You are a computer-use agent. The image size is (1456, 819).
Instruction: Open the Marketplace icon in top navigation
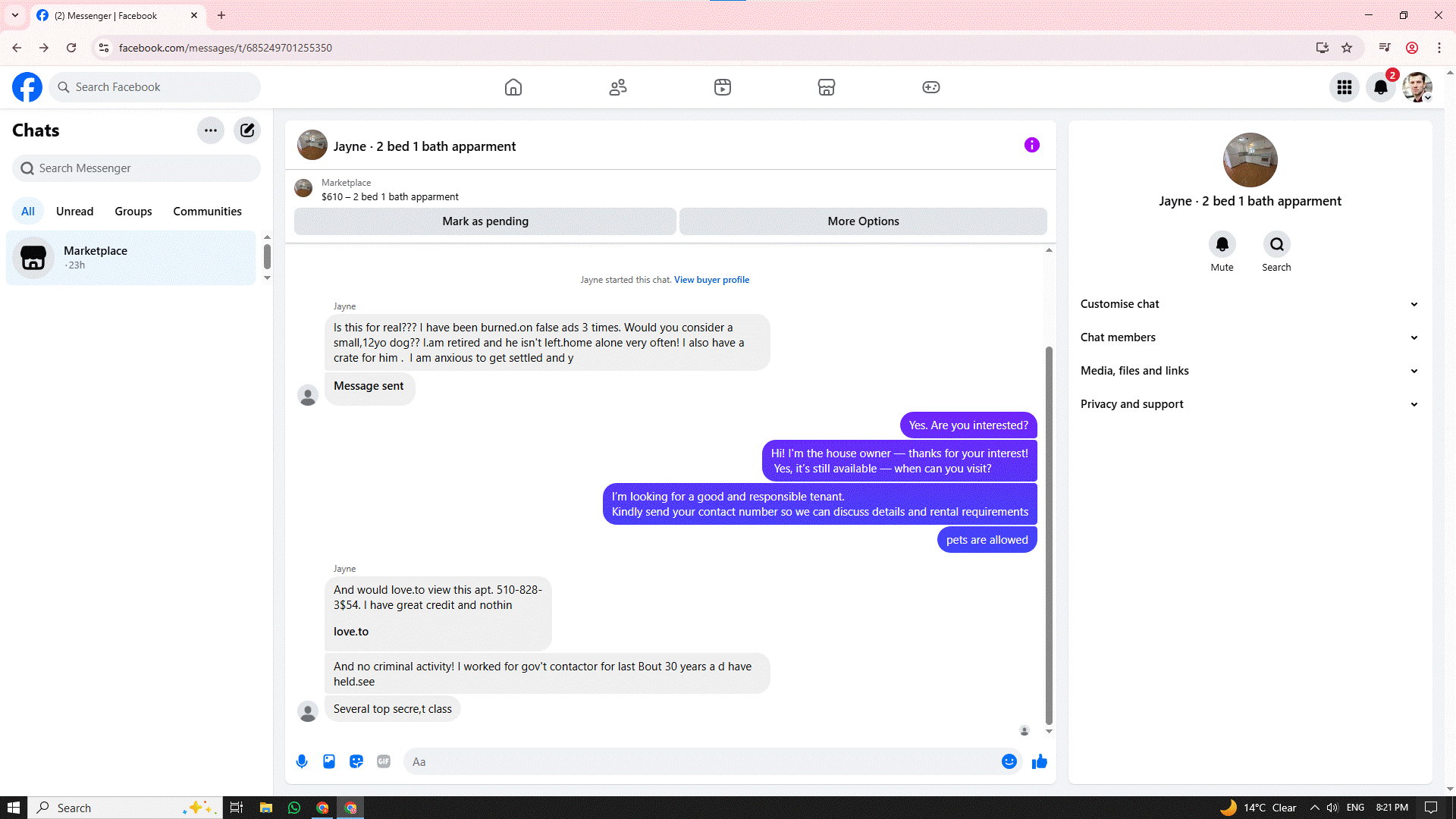(x=827, y=87)
